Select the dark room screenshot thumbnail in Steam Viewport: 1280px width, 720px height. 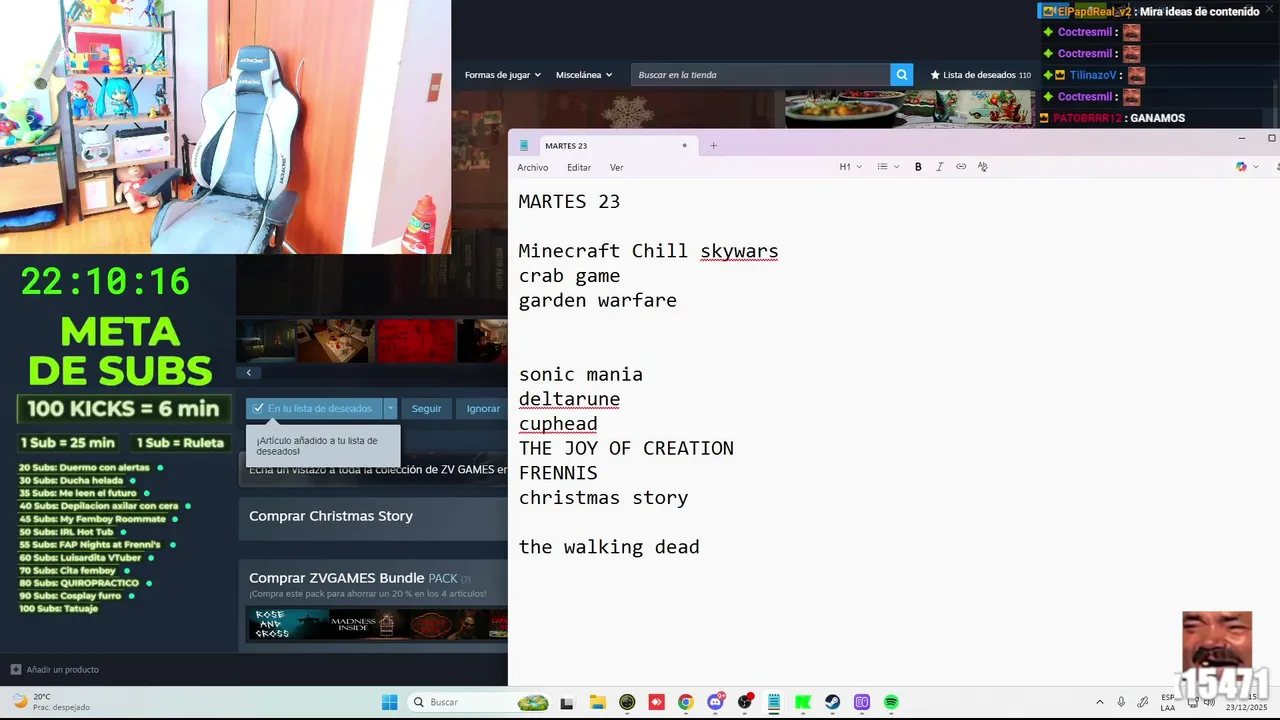(266, 341)
